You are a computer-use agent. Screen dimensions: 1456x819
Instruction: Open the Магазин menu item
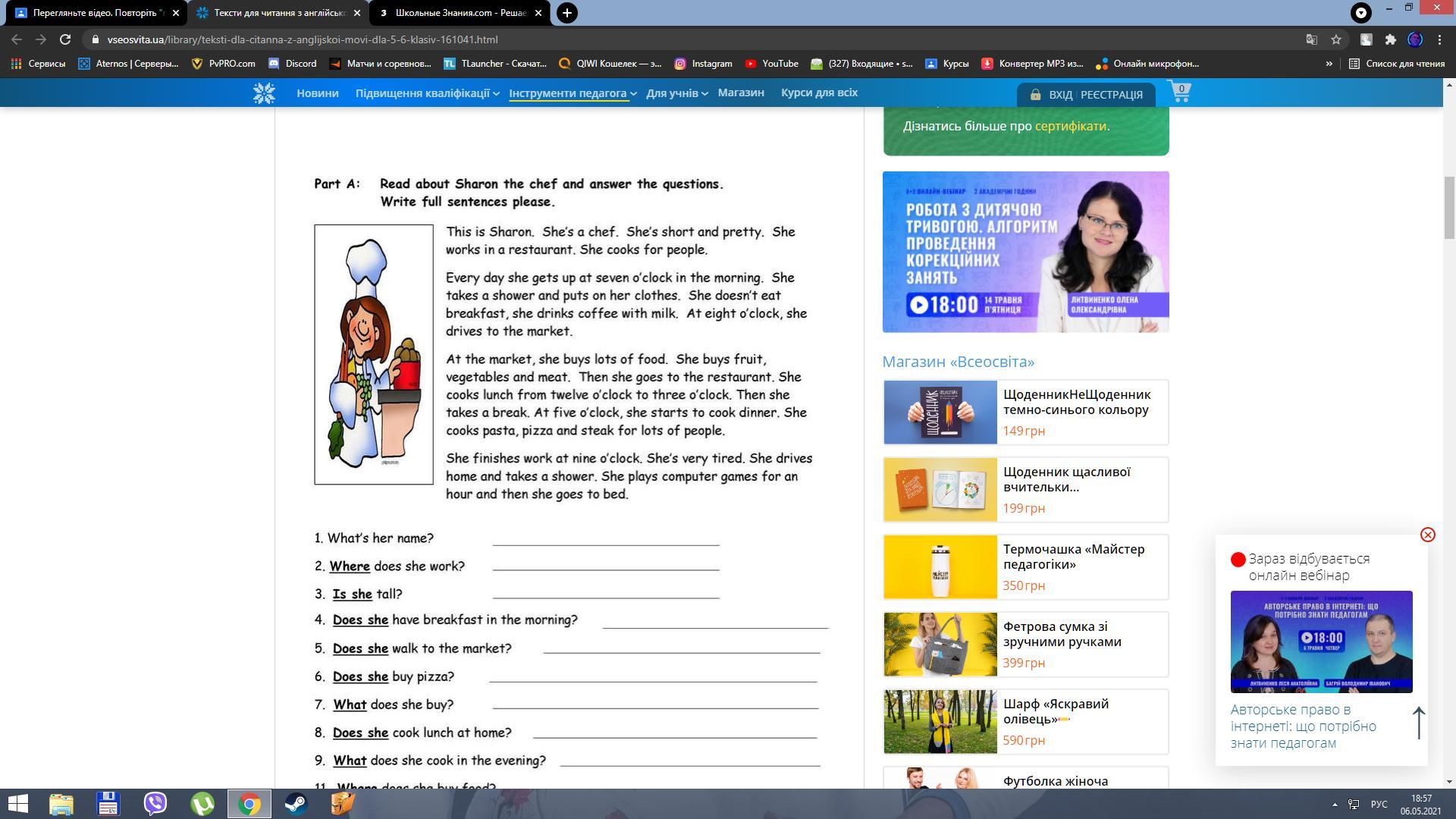(741, 93)
